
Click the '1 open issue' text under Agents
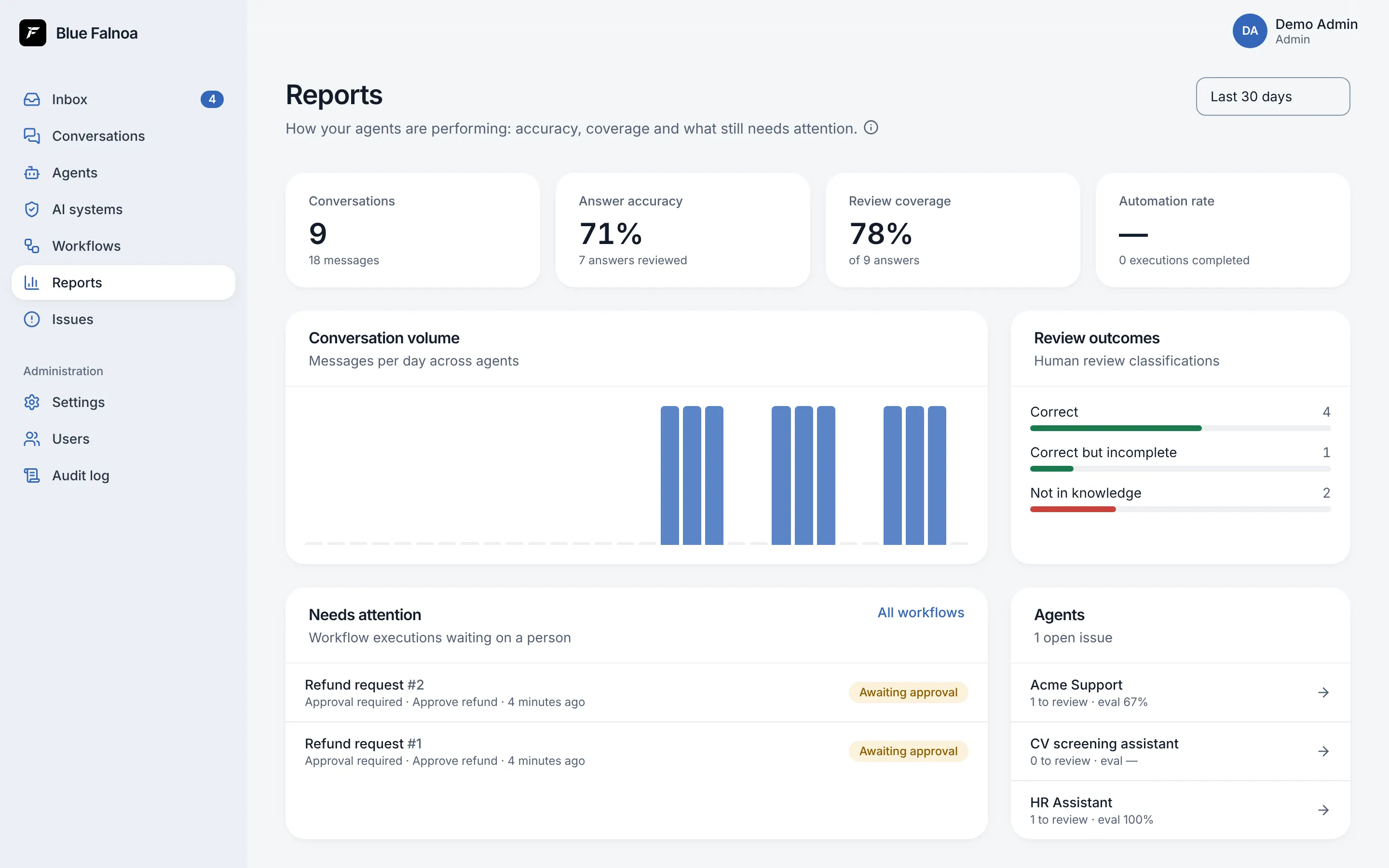tap(1073, 638)
